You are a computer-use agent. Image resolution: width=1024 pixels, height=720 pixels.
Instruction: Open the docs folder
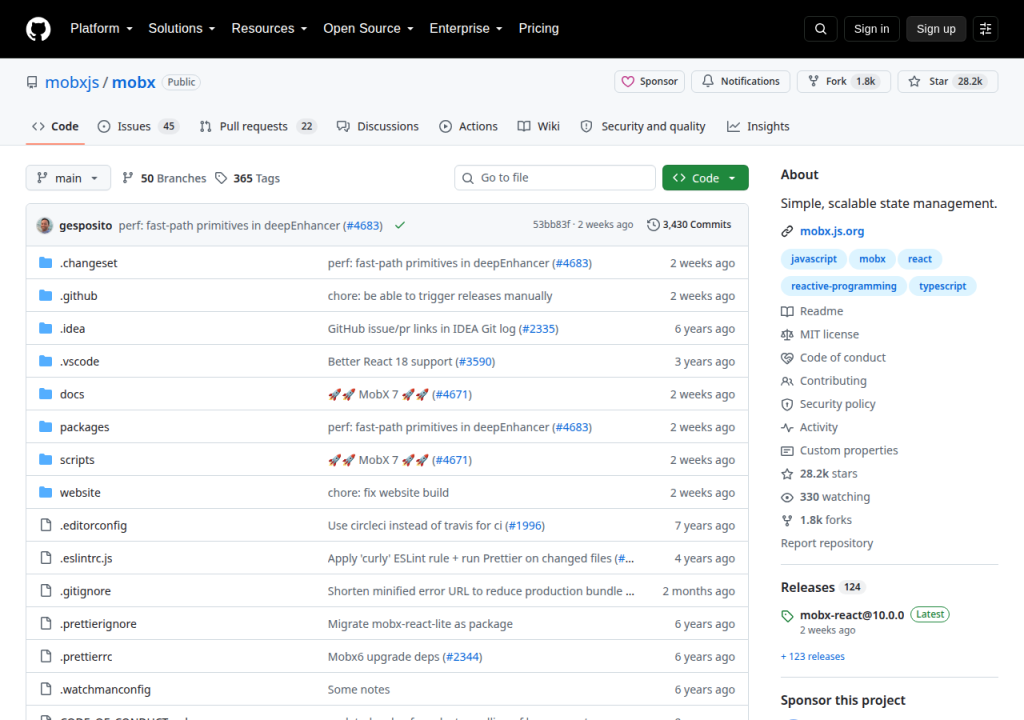[72, 394]
